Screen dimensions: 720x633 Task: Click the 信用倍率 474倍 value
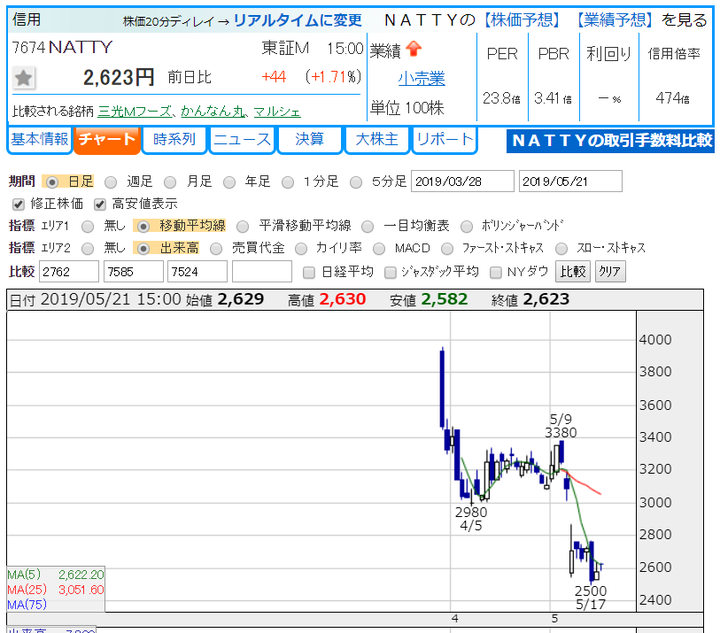point(673,98)
